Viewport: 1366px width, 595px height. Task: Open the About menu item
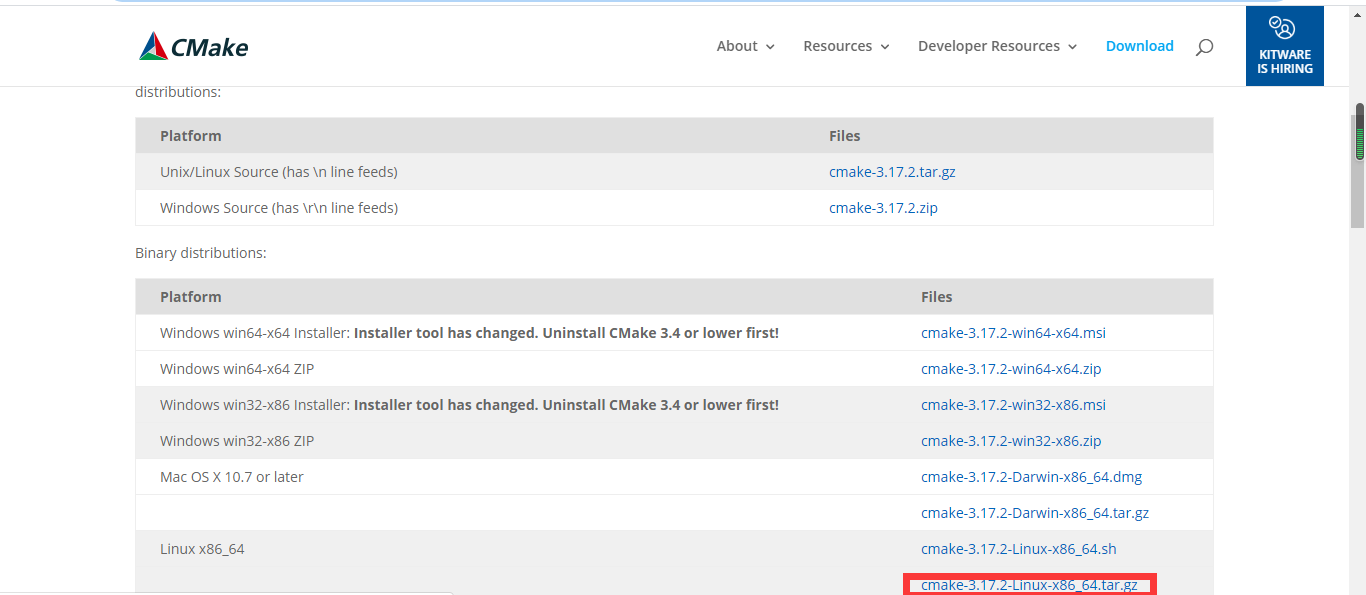click(737, 46)
